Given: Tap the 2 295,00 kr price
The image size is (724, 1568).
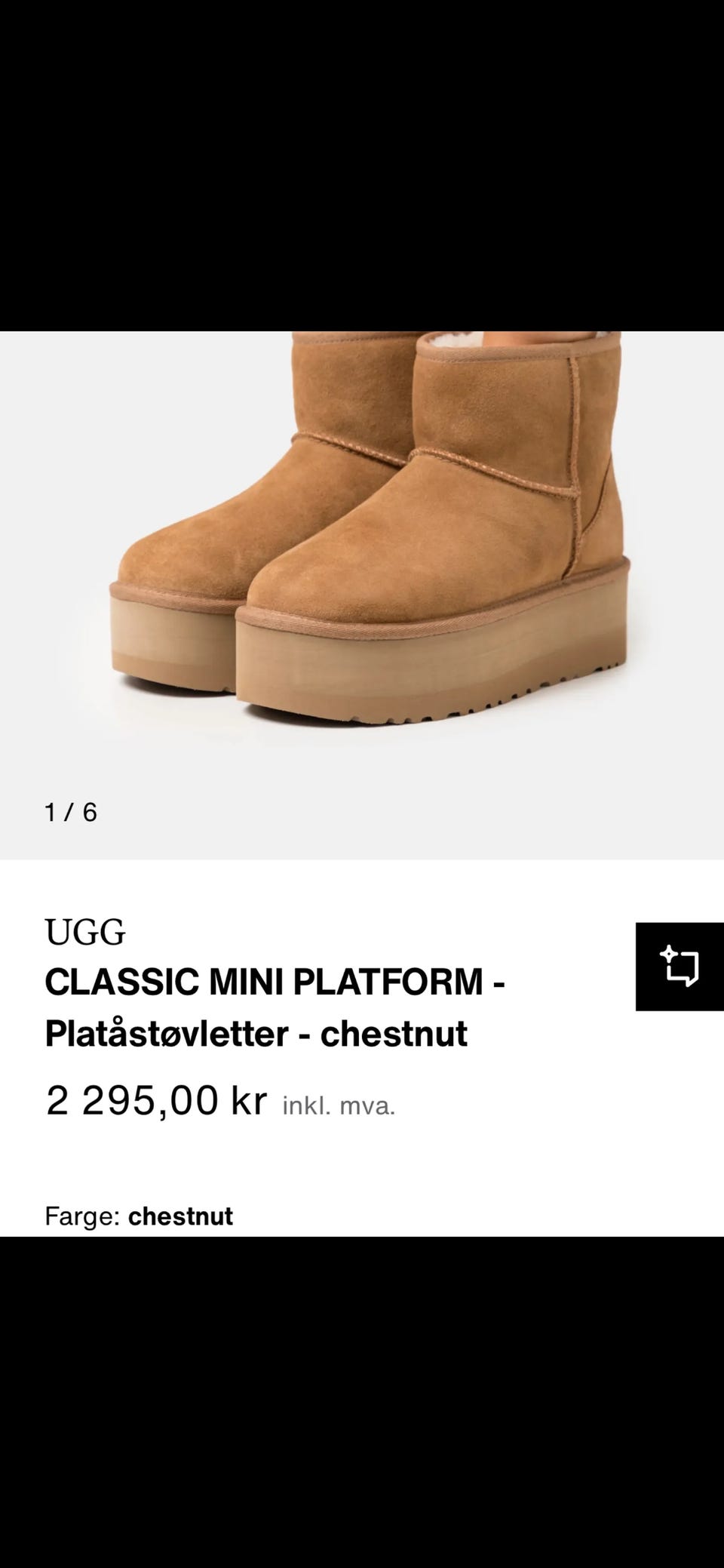Looking at the screenshot, I should [x=157, y=1099].
